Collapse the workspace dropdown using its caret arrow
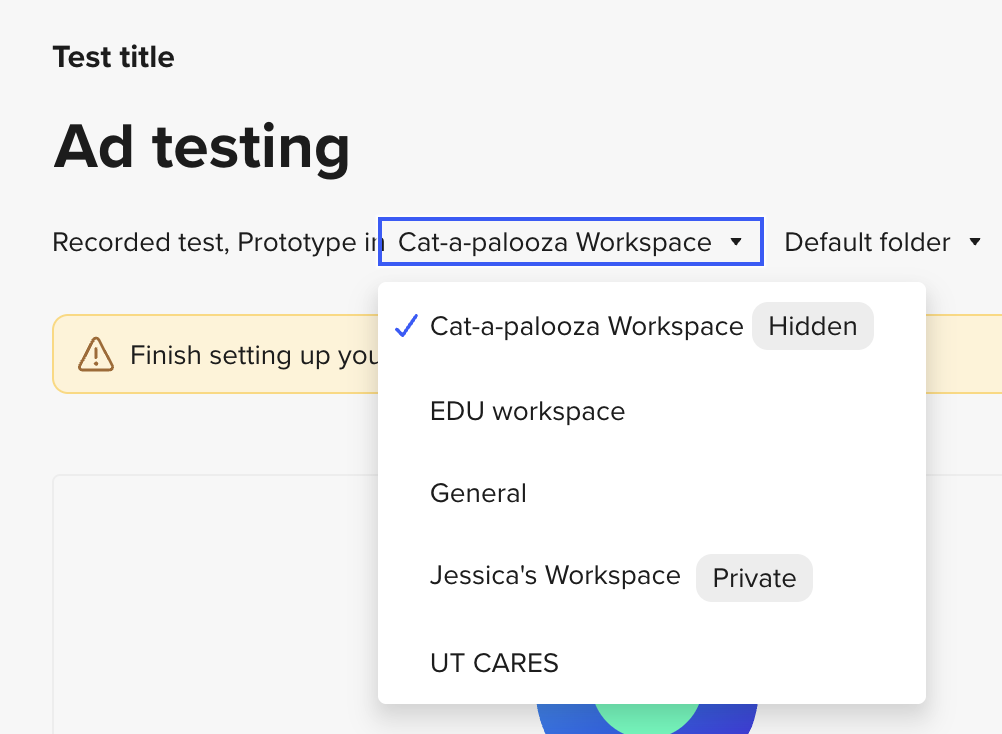1002x734 pixels. tap(736, 242)
